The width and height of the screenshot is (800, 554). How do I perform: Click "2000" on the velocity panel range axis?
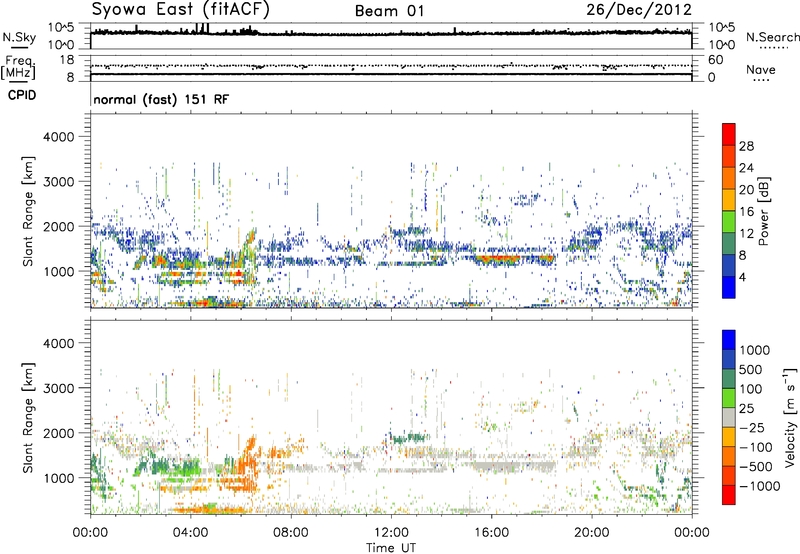(59, 433)
